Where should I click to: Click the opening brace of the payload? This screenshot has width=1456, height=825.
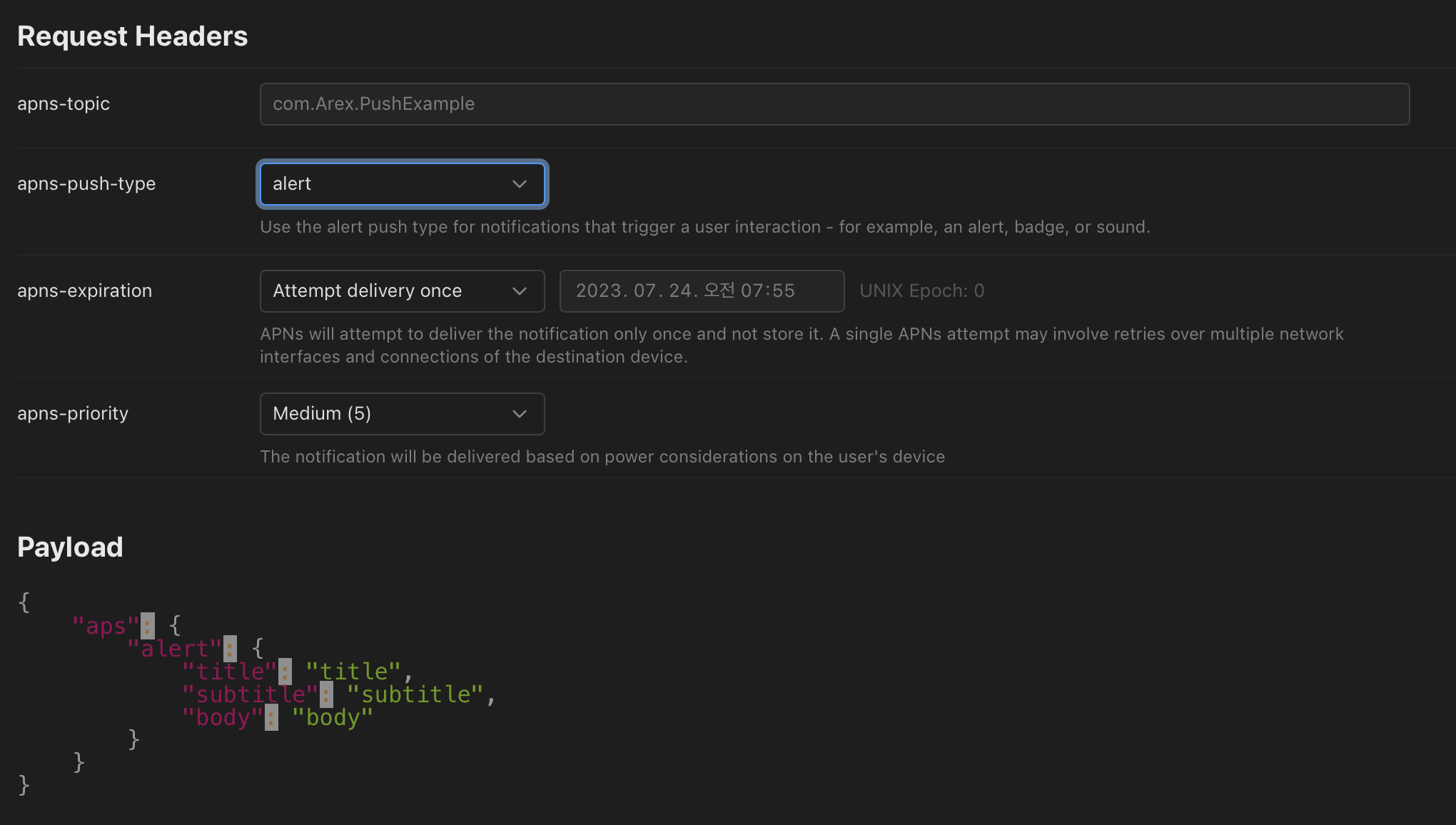tap(24, 602)
